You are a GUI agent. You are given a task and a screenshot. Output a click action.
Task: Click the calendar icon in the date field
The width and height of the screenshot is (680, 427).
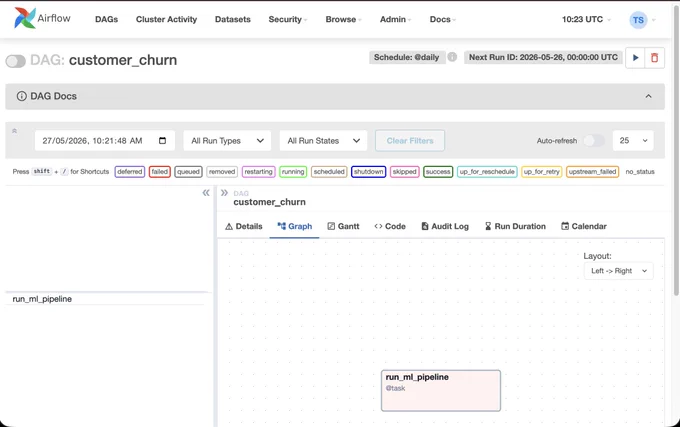pyautogui.click(x=162, y=140)
